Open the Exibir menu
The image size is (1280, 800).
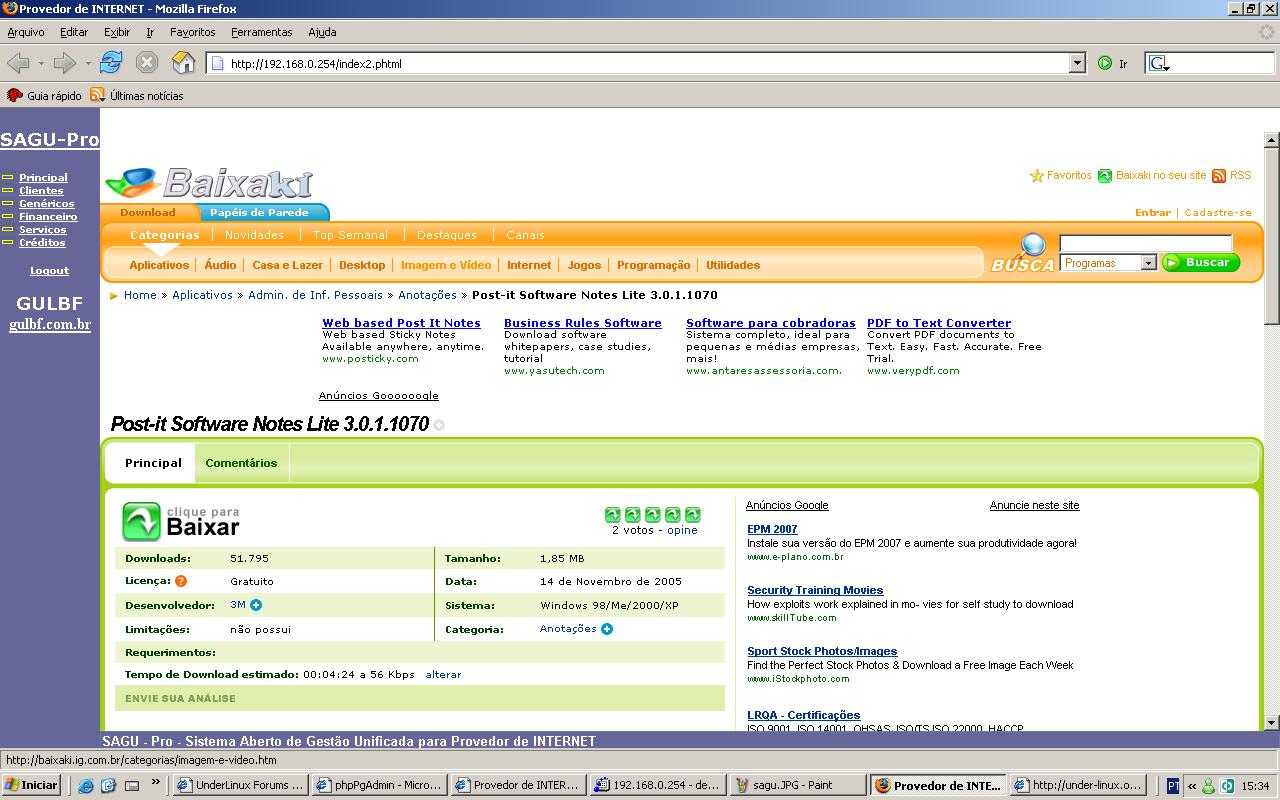(x=117, y=32)
